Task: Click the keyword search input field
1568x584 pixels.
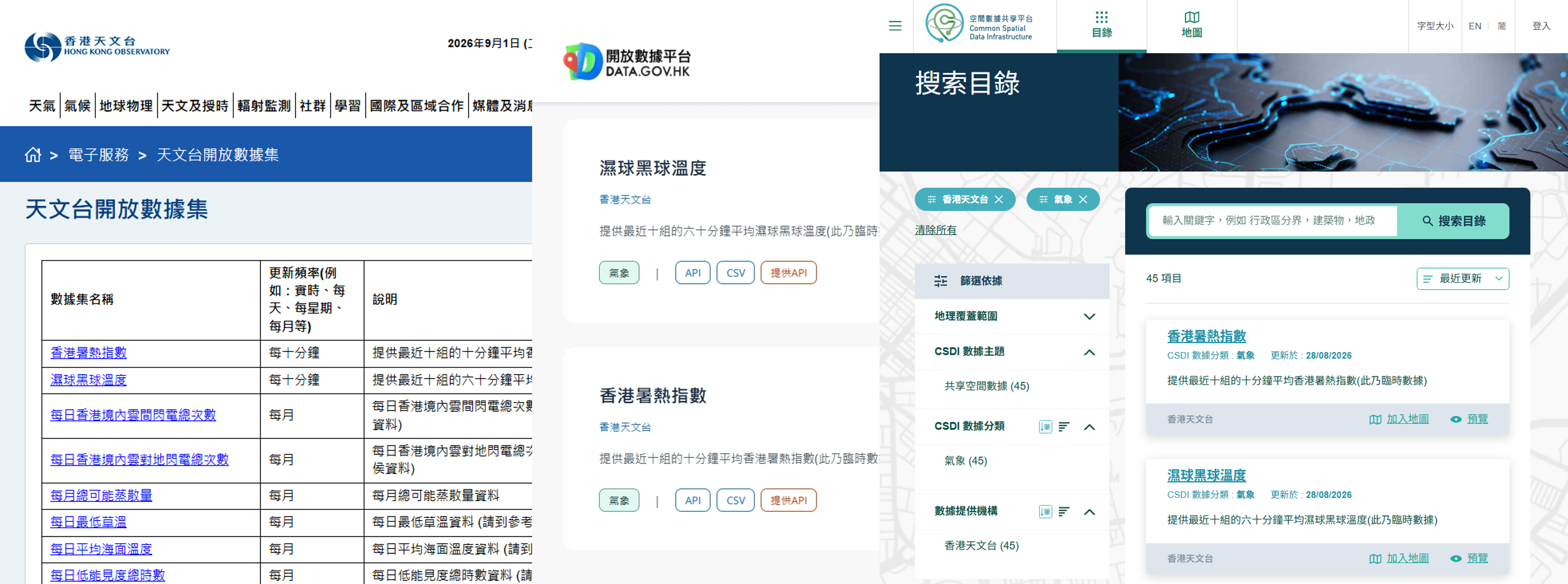Action: tap(1272, 220)
